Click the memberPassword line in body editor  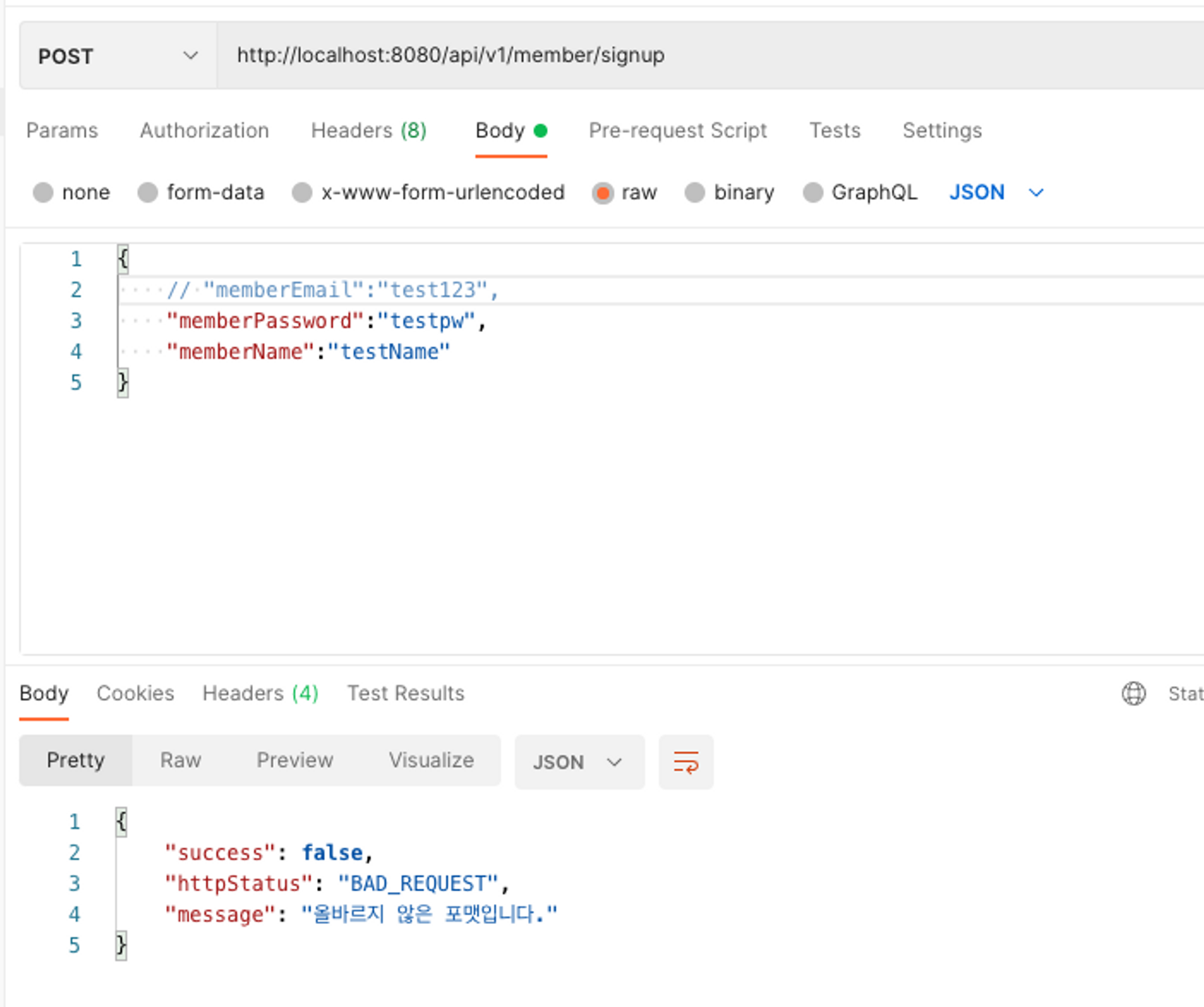(325, 321)
